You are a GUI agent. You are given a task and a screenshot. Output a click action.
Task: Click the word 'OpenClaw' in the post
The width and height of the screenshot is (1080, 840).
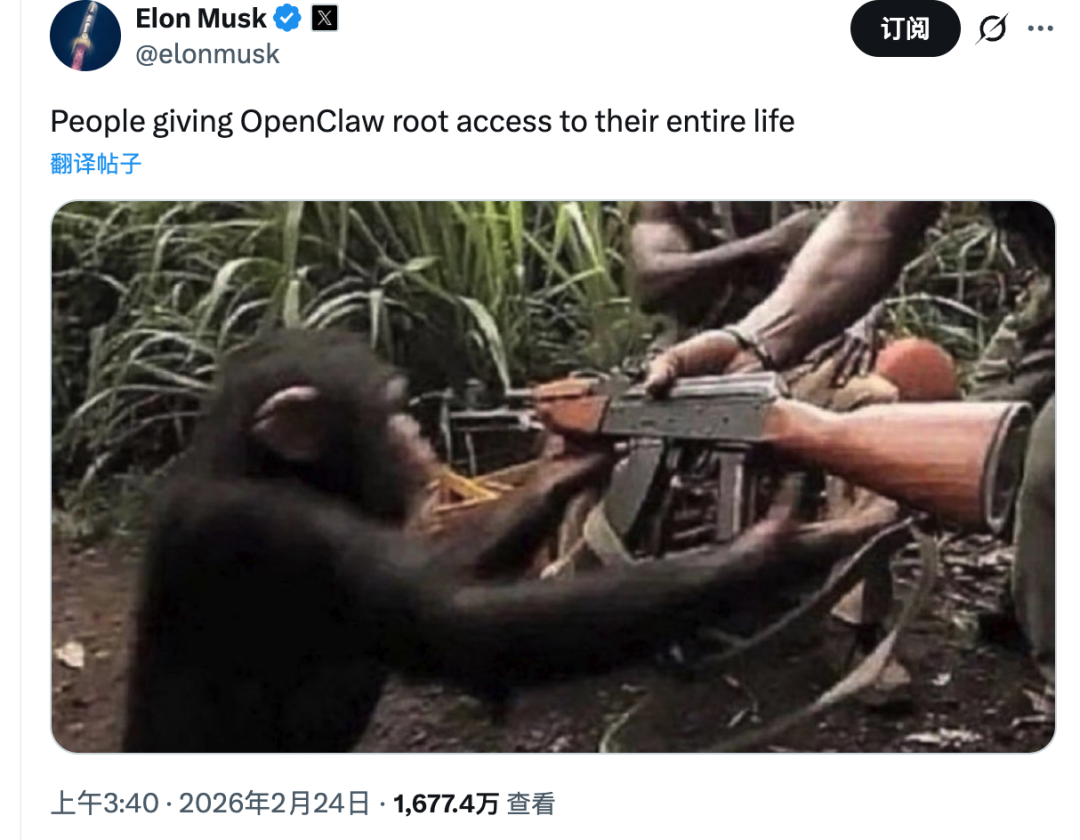[312, 122]
